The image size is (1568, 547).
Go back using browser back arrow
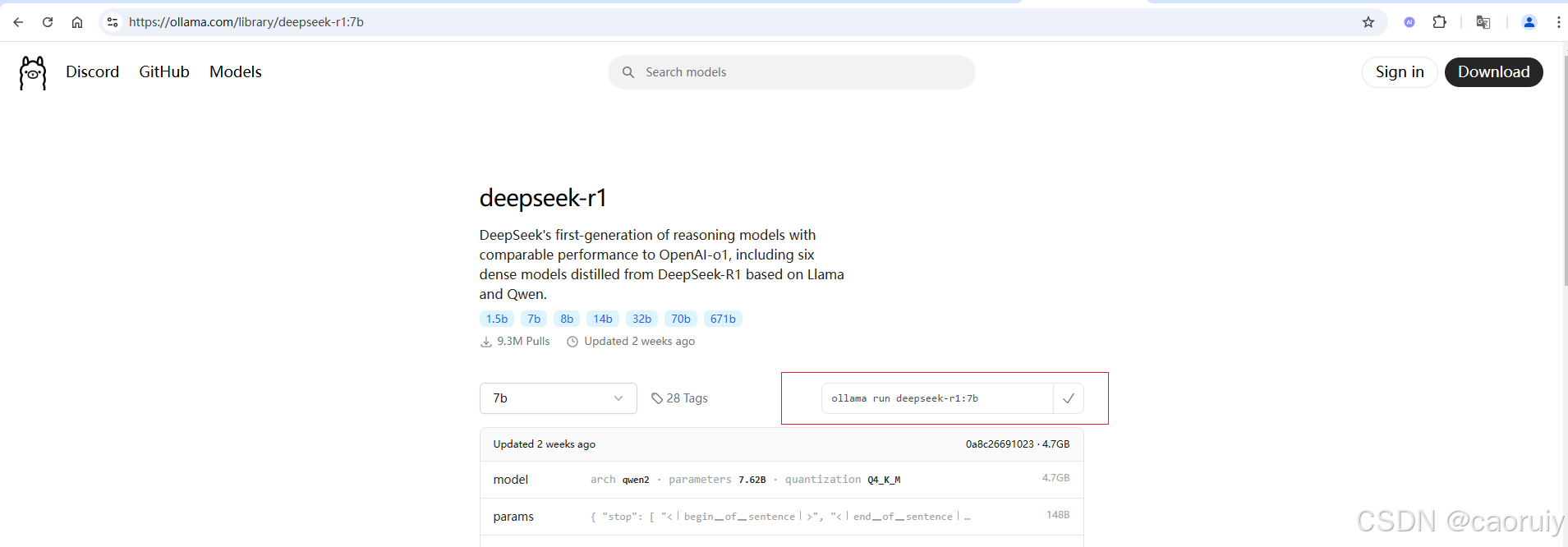[18, 22]
